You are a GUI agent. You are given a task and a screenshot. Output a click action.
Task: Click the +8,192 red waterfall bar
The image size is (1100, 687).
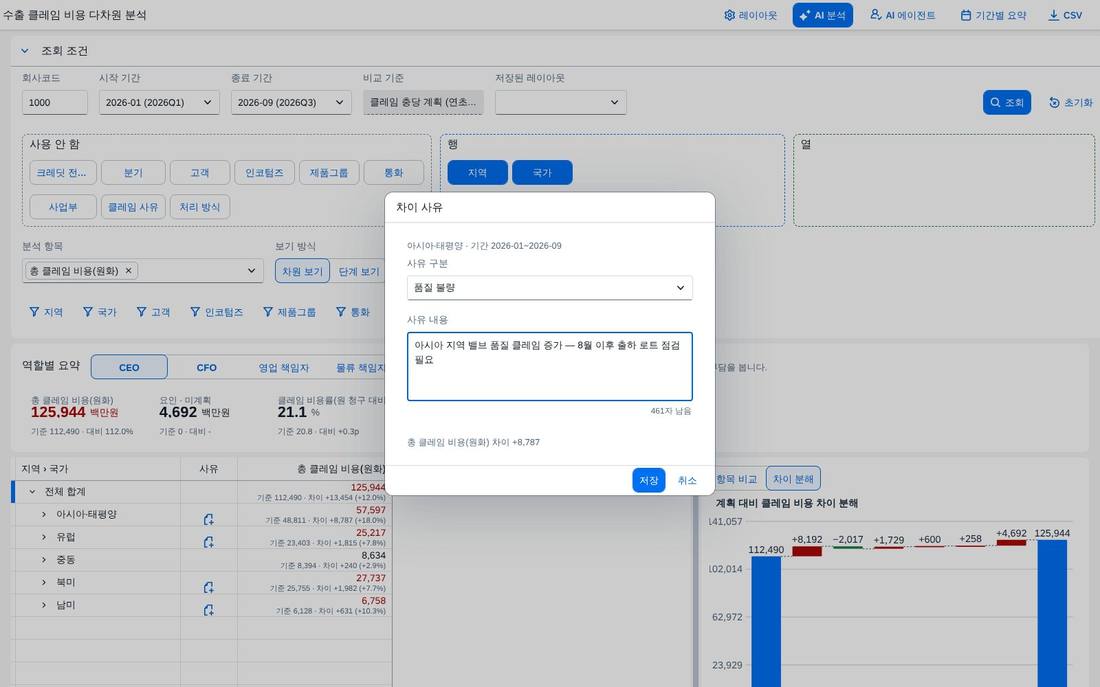coord(807,552)
